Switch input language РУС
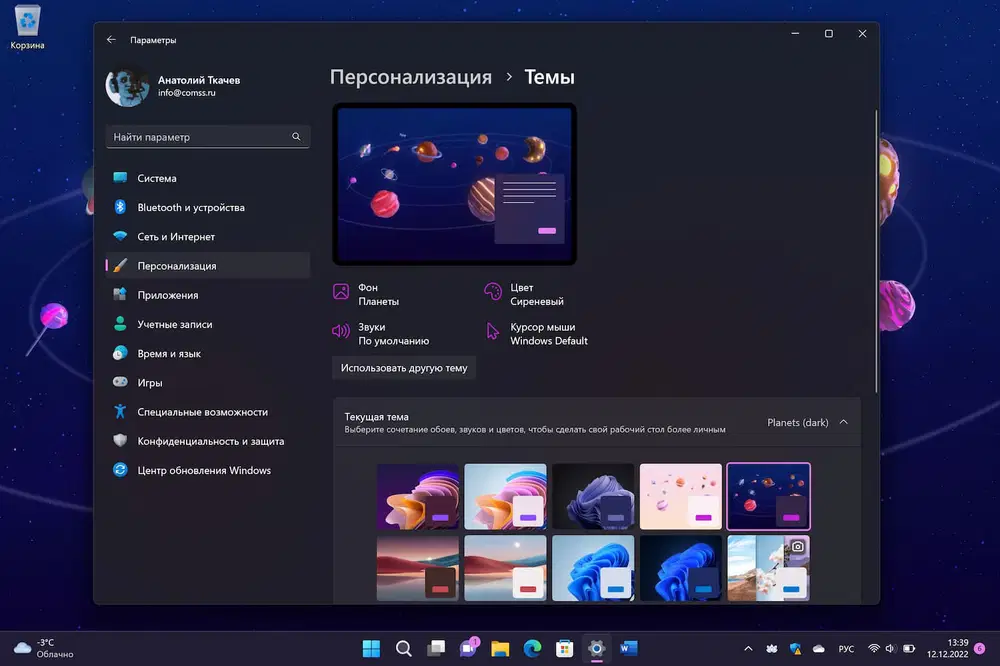The image size is (1000, 666). pyautogui.click(x=846, y=649)
